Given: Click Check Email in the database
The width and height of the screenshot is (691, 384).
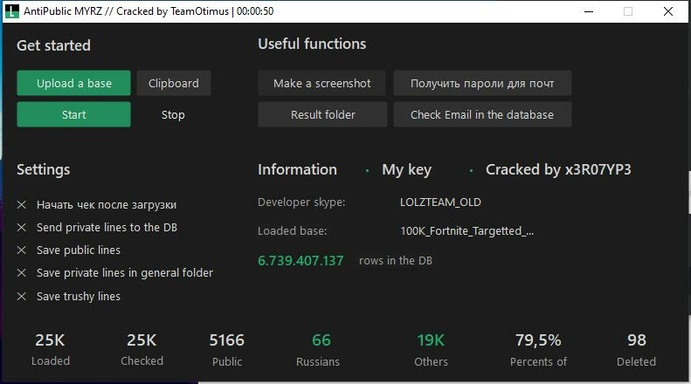Looking at the screenshot, I should coord(482,115).
